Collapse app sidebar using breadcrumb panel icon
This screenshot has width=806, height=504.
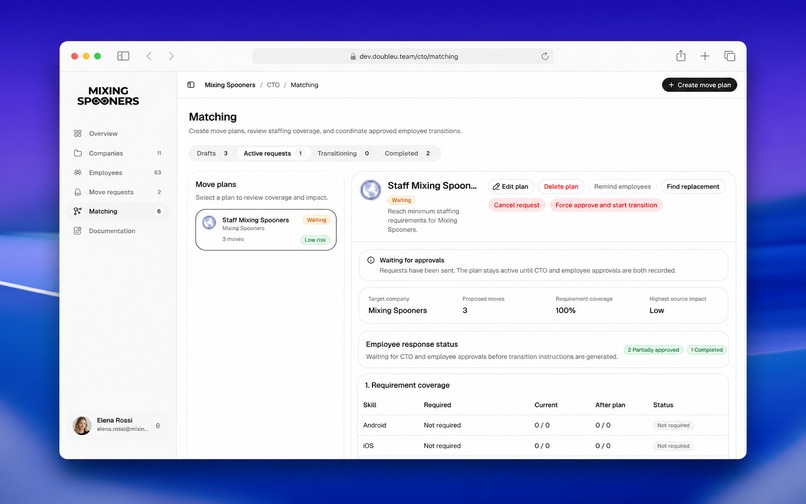pos(191,85)
